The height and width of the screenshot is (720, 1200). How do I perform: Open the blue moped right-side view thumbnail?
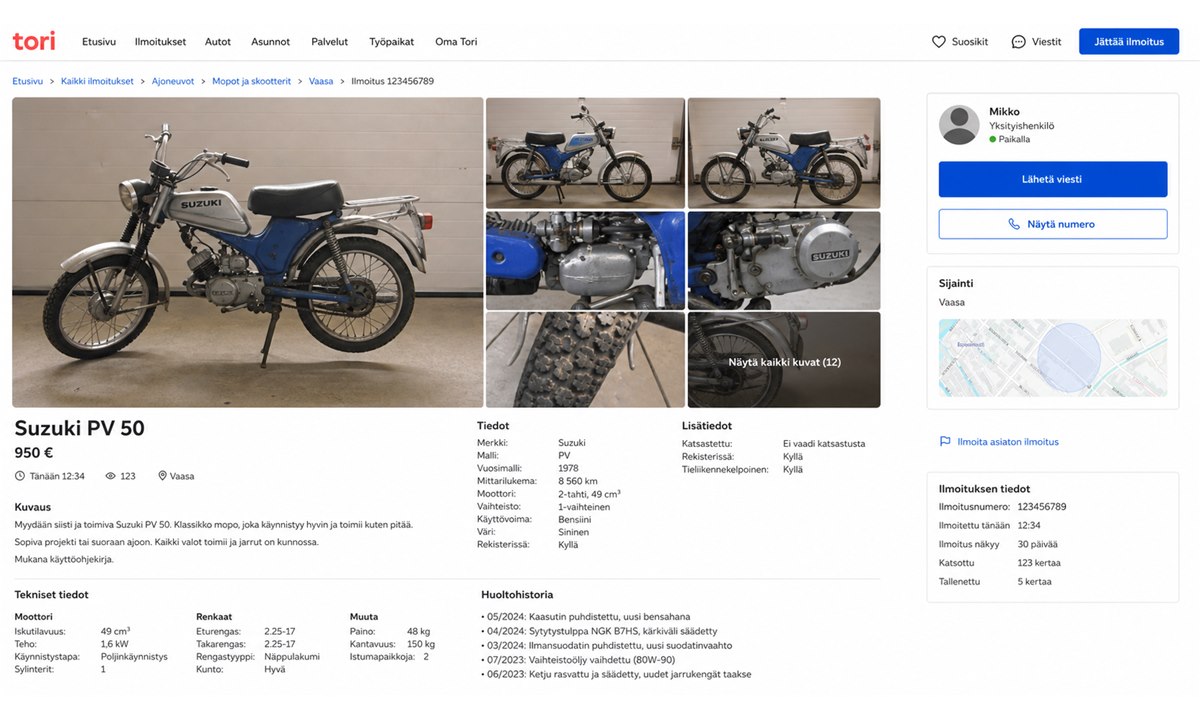click(585, 152)
